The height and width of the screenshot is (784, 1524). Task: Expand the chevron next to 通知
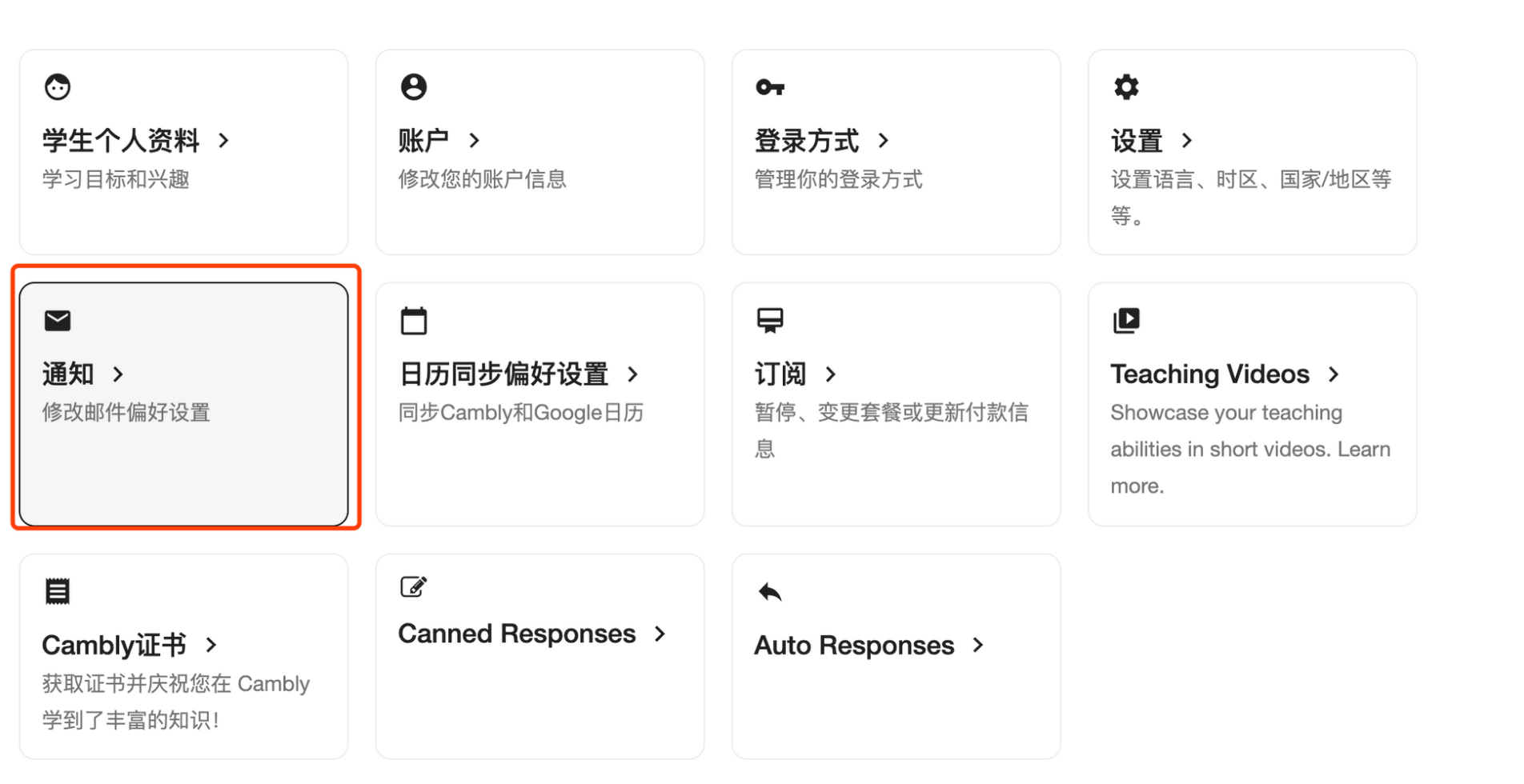click(117, 374)
